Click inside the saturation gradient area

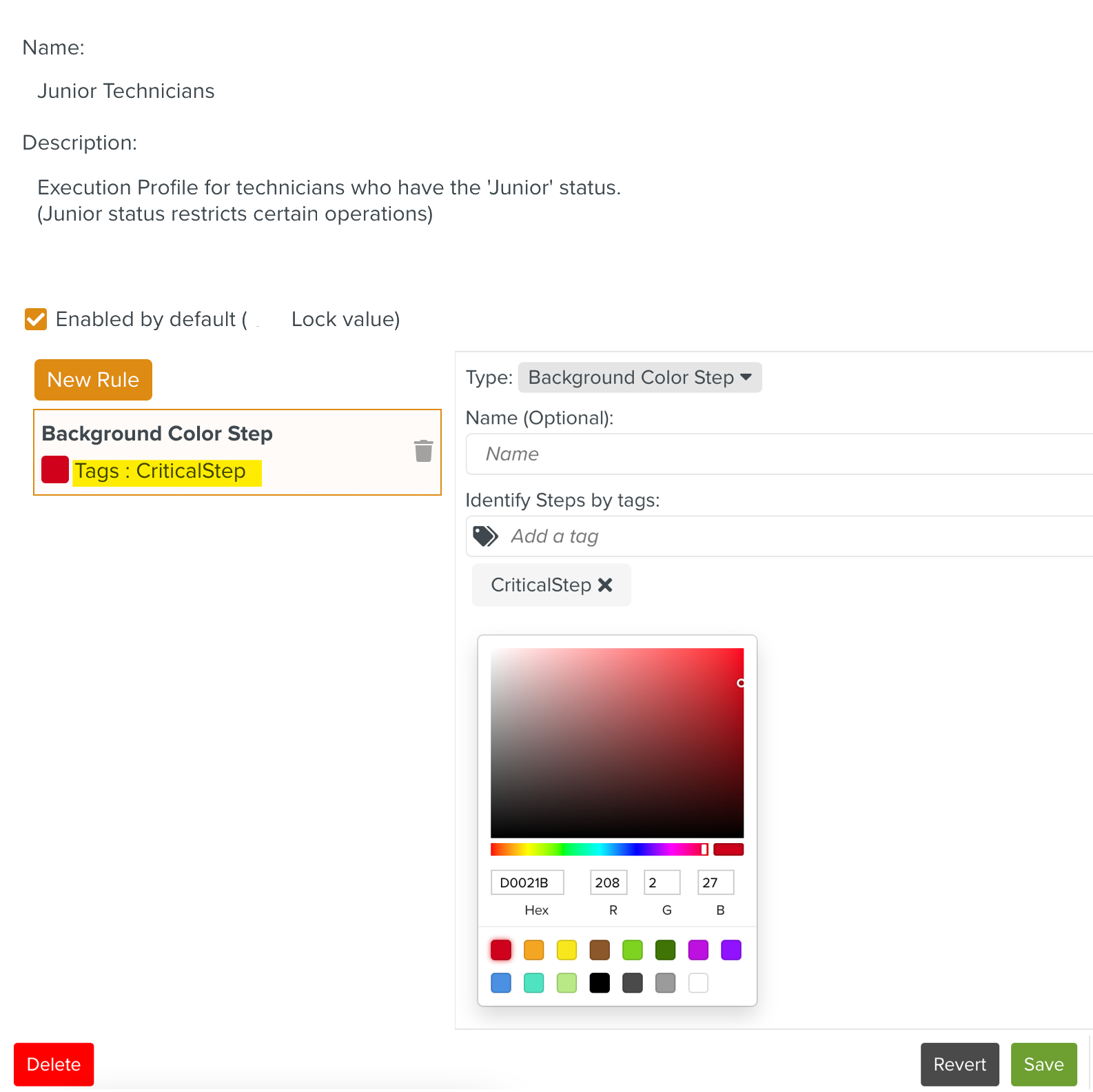coord(617,743)
